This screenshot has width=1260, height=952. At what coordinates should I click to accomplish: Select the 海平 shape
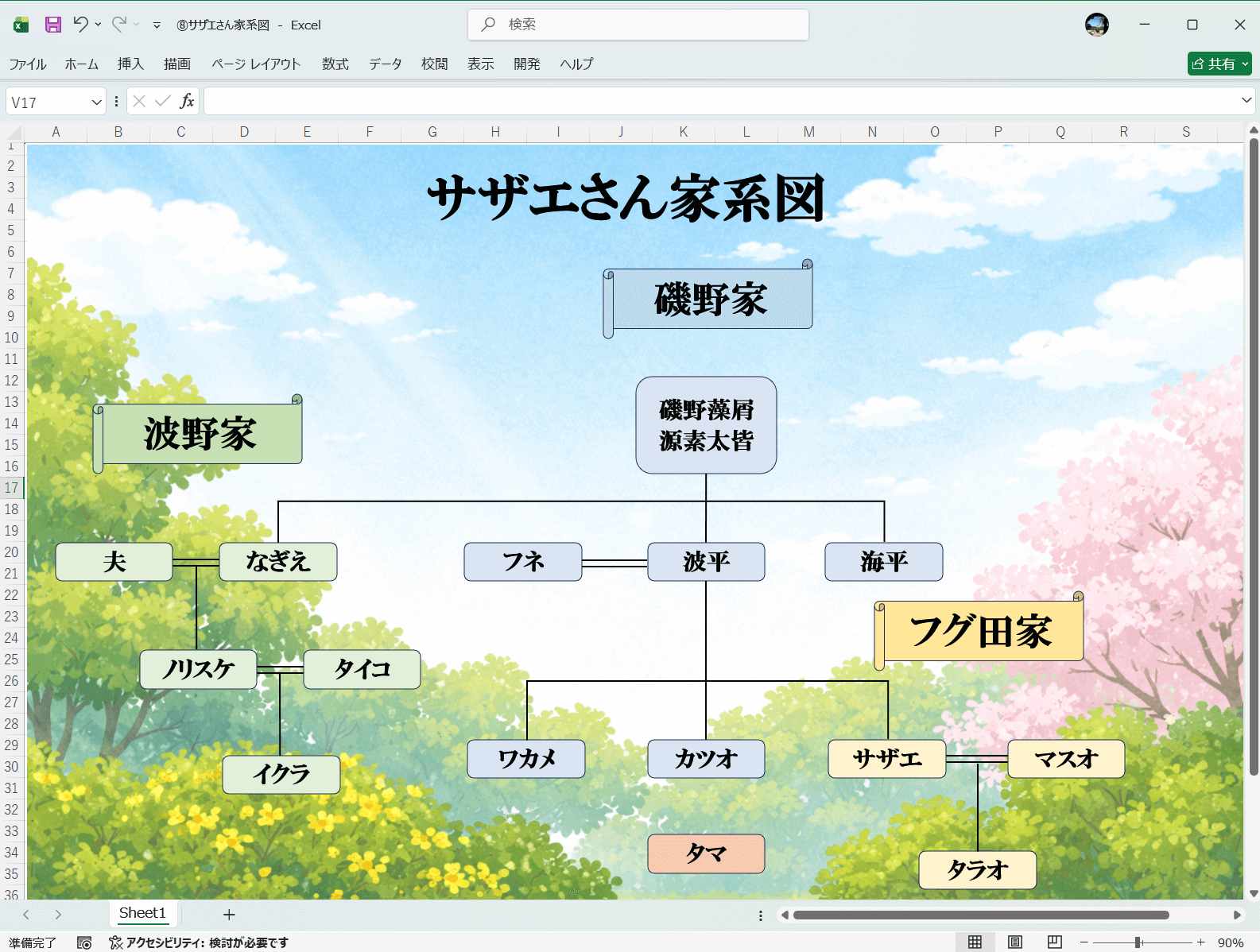(884, 562)
